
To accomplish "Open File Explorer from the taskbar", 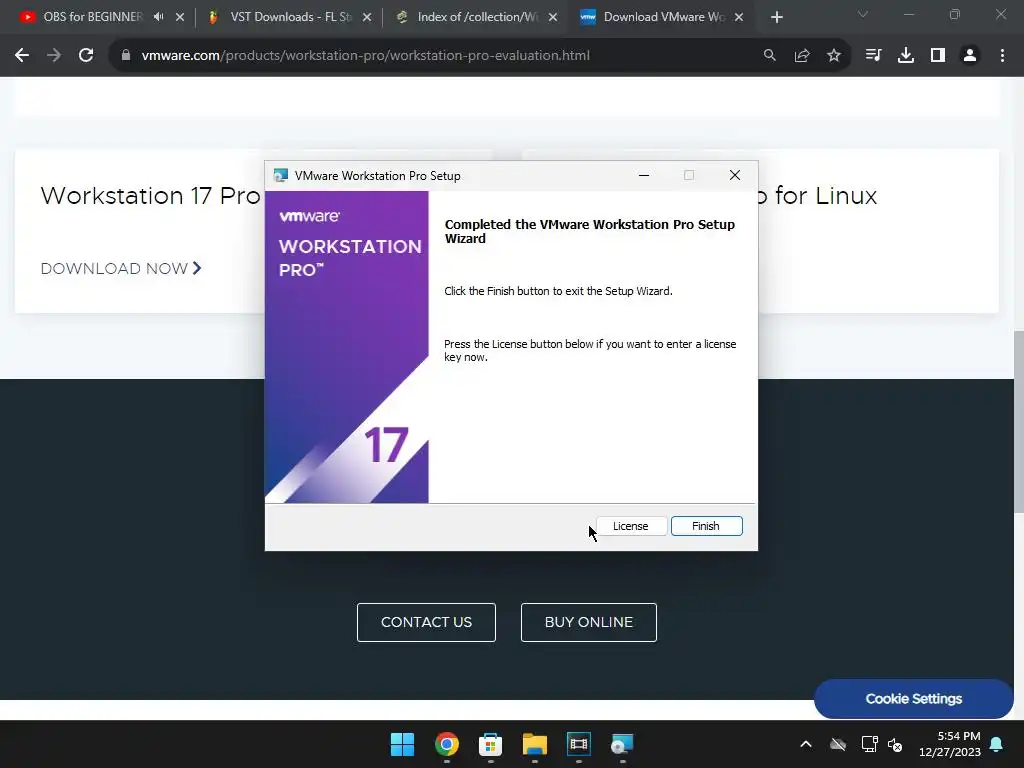I will point(535,744).
